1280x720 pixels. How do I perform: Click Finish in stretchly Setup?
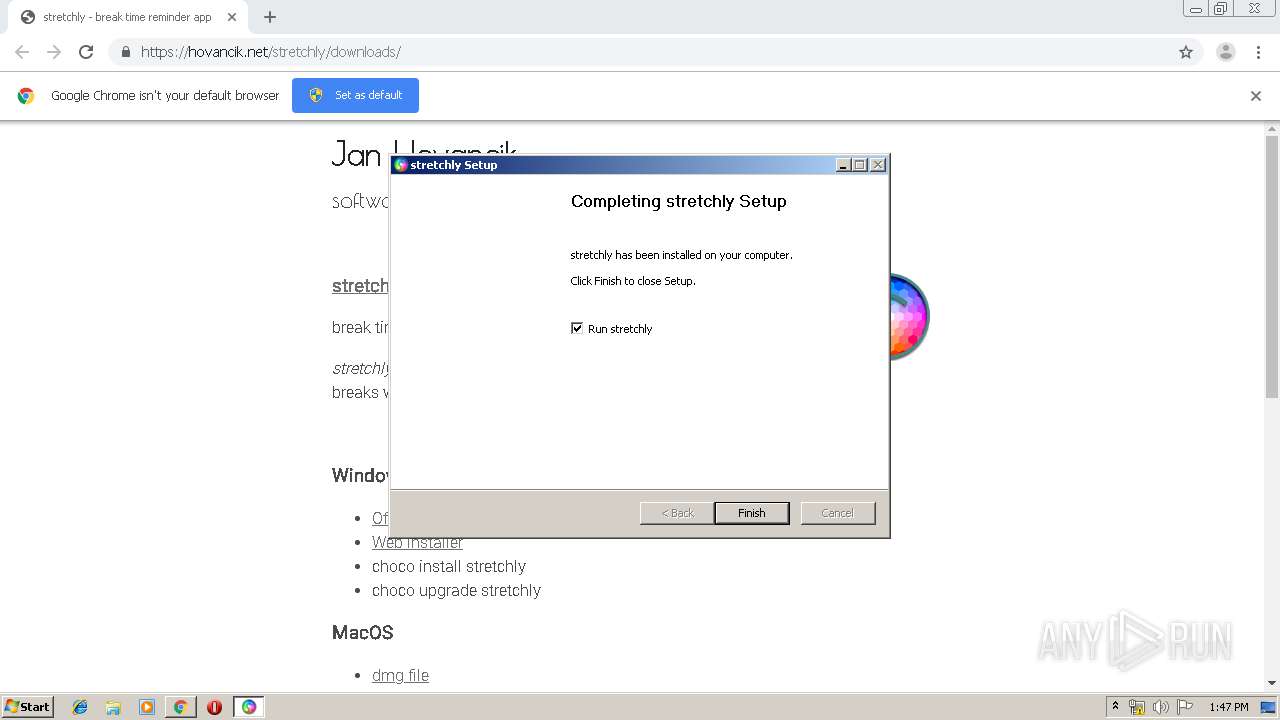[752, 513]
